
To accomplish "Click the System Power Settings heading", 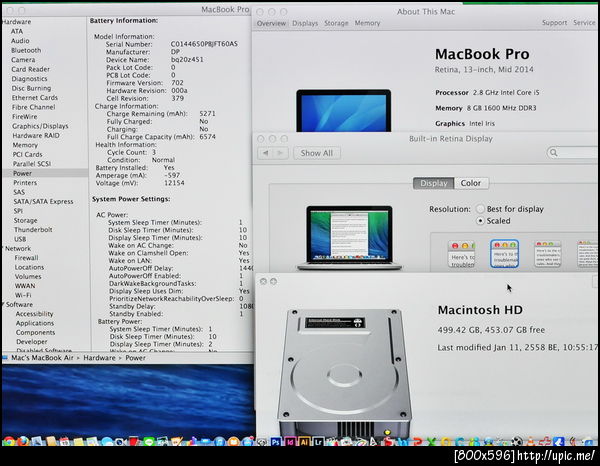I will 131,199.
